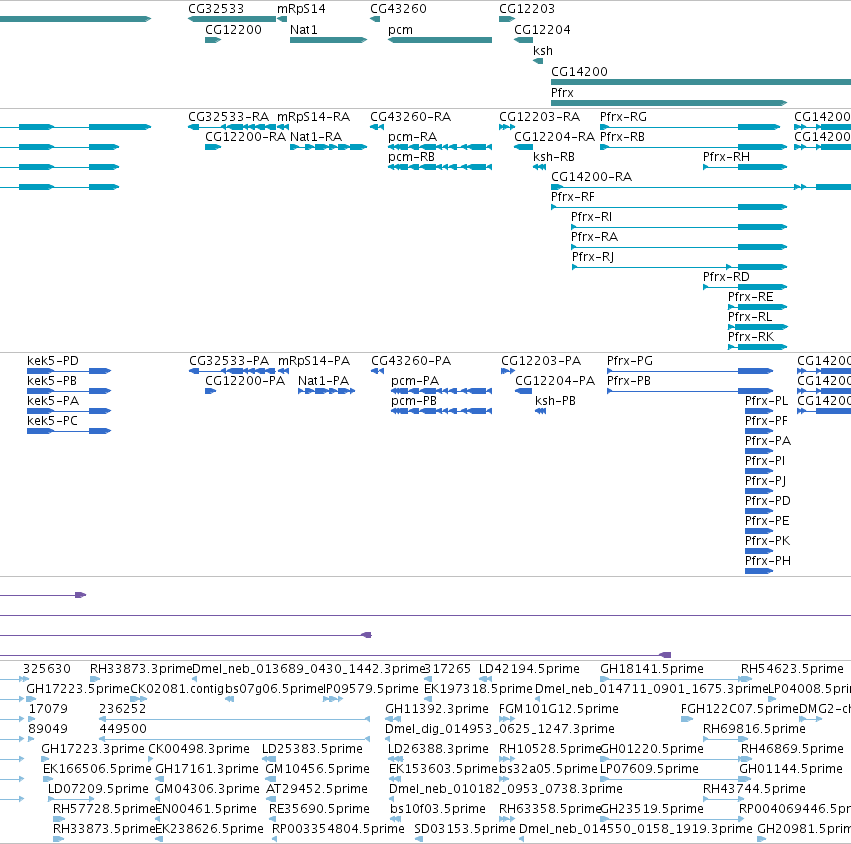The image size is (851, 844).
Task: Click the Pfrx-RD transcript label
Action: [x=726, y=277]
